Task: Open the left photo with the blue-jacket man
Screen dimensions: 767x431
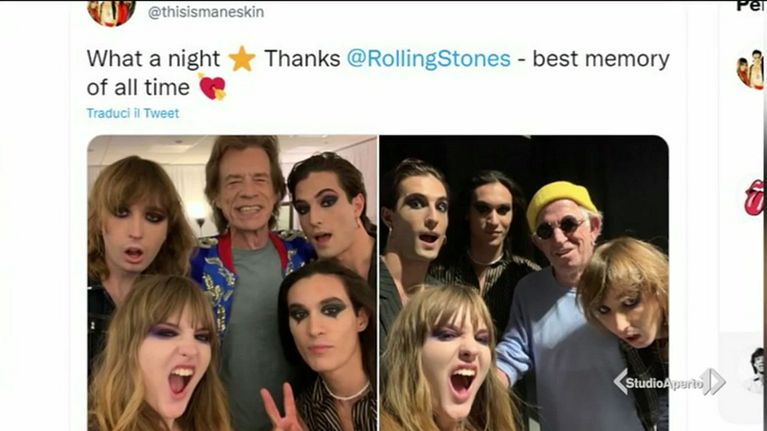Action: [x=232, y=283]
